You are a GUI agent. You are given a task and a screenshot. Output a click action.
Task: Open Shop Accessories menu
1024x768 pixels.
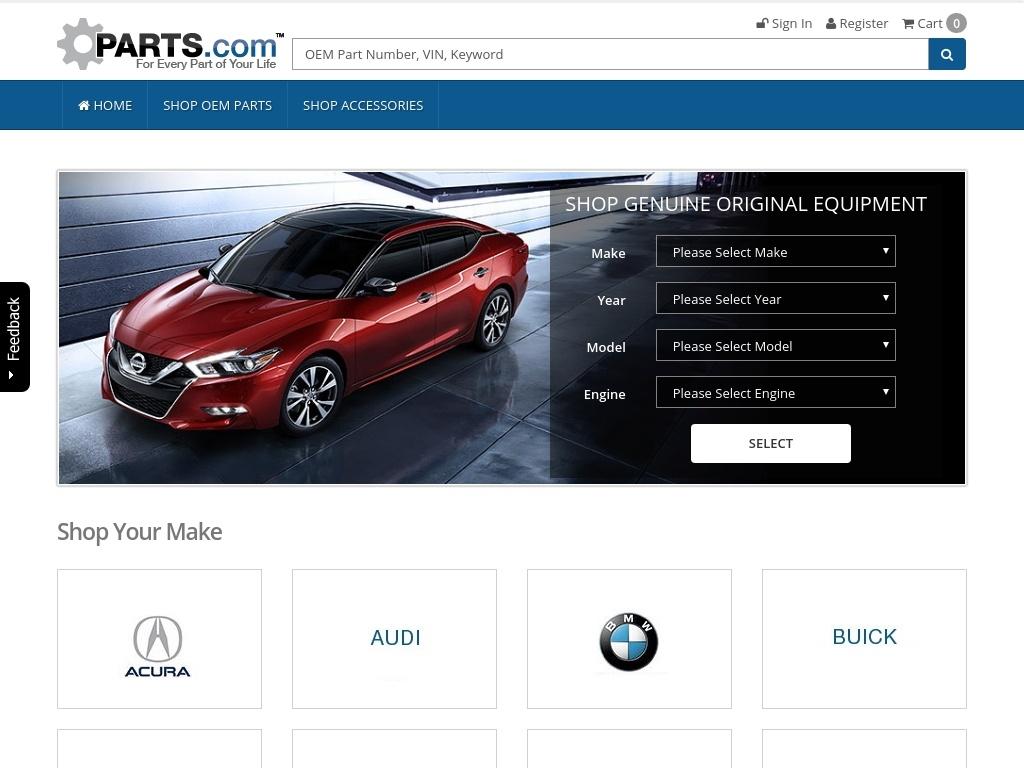(x=363, y=105)
